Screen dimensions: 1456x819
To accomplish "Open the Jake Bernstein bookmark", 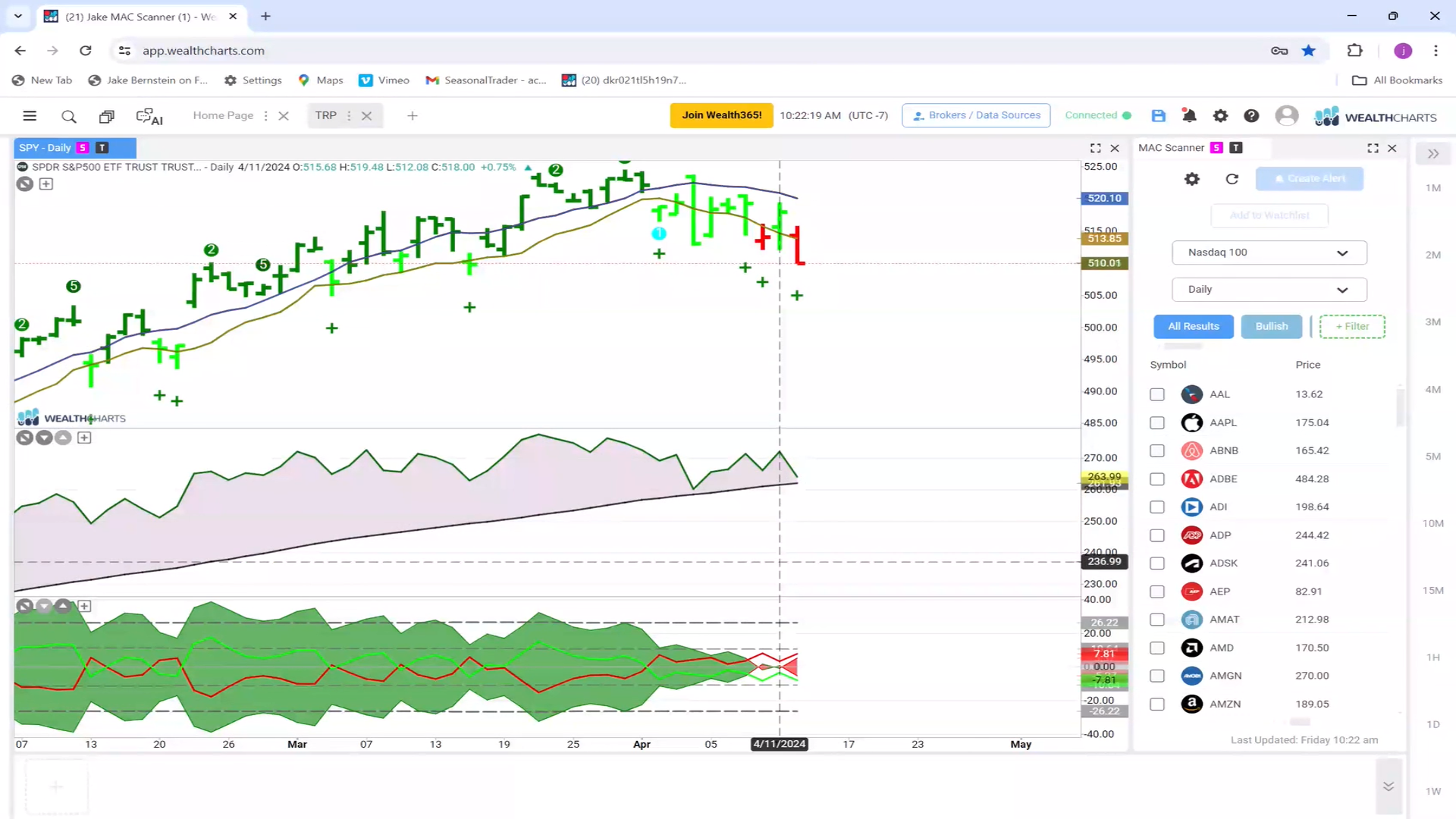I will pyautogui.click(x=149, y=80).
